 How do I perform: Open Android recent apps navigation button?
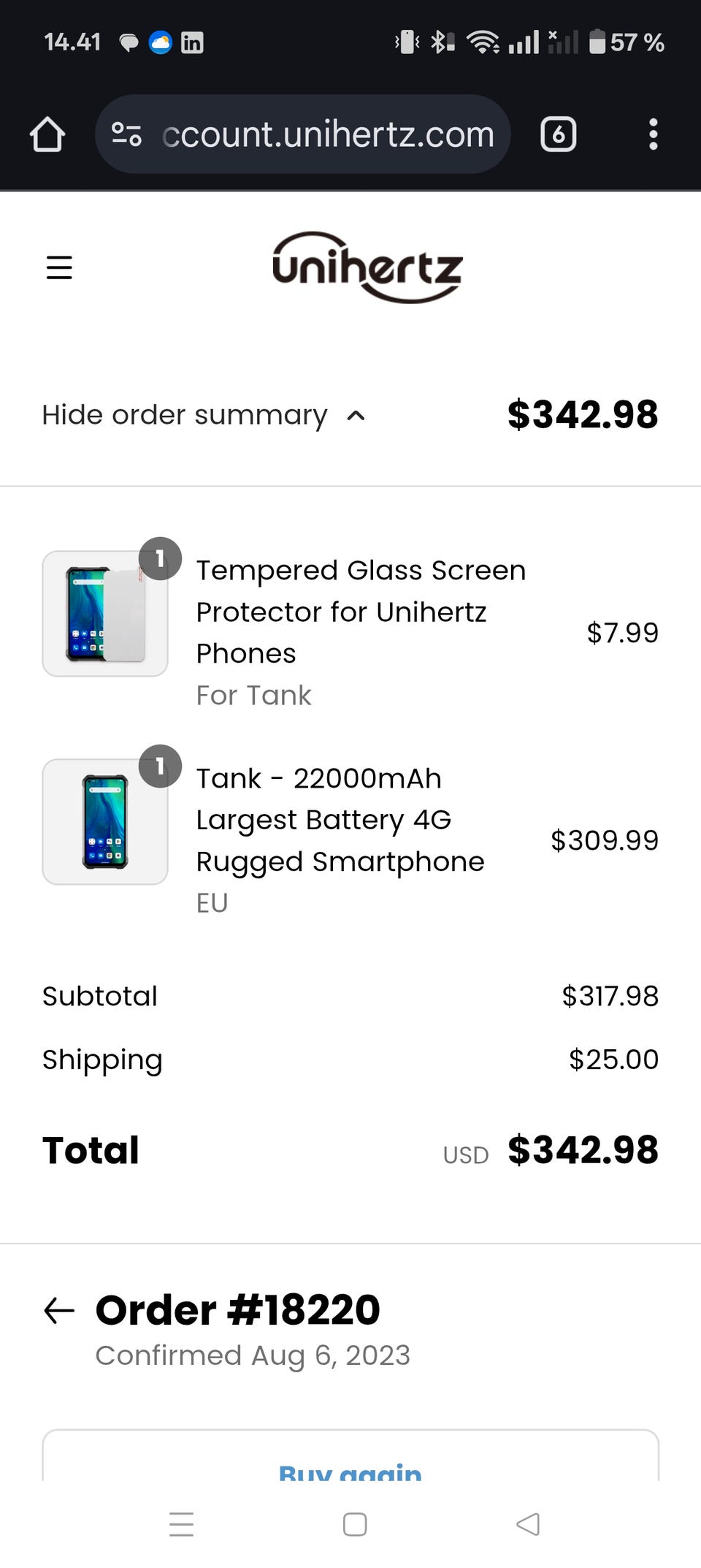click(181, 1524)
